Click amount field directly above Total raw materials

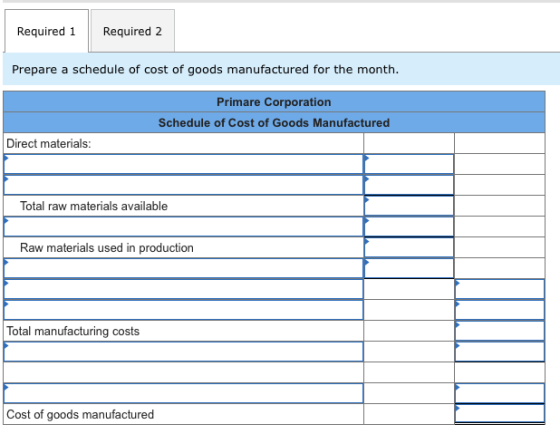click(409, 185)
